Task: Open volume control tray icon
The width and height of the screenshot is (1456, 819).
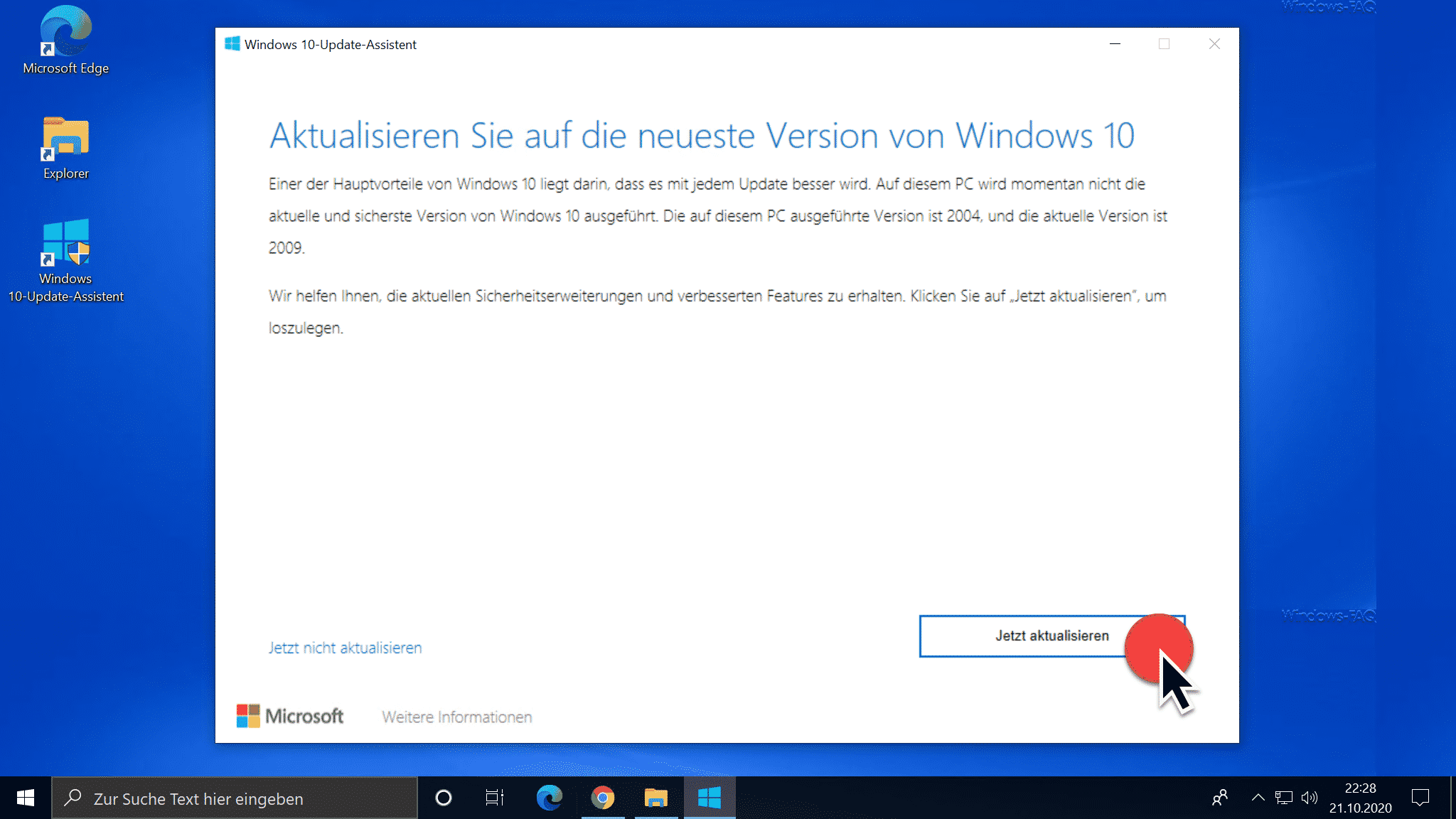Action: [1309, 798]
